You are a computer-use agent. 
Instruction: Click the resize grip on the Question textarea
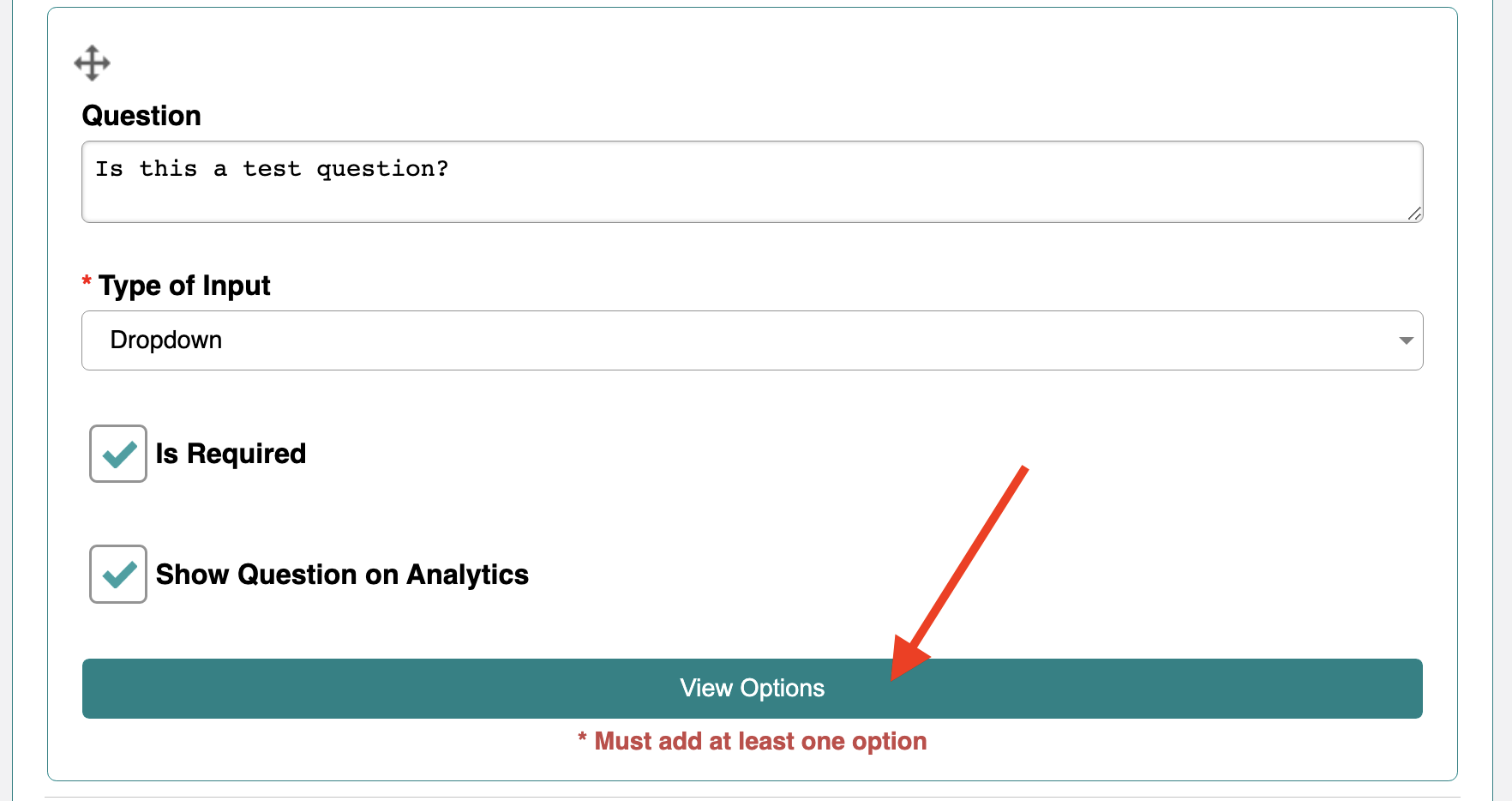[1414, 214]
